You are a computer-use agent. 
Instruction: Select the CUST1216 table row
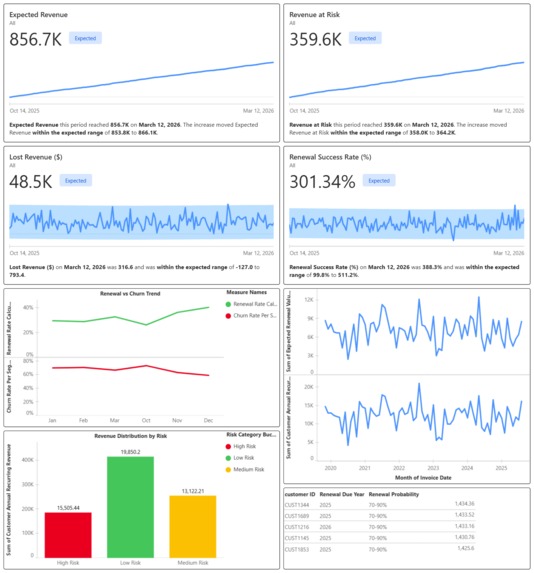point(379,527)
